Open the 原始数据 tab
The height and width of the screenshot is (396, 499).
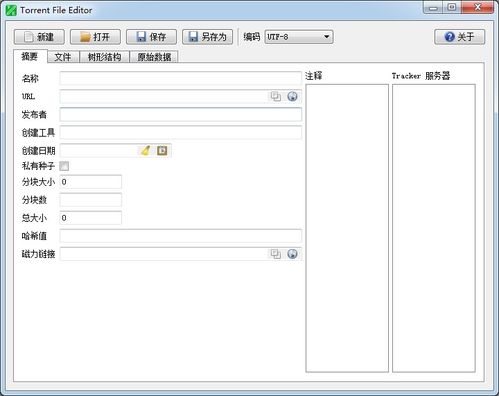tap(154, 57)
